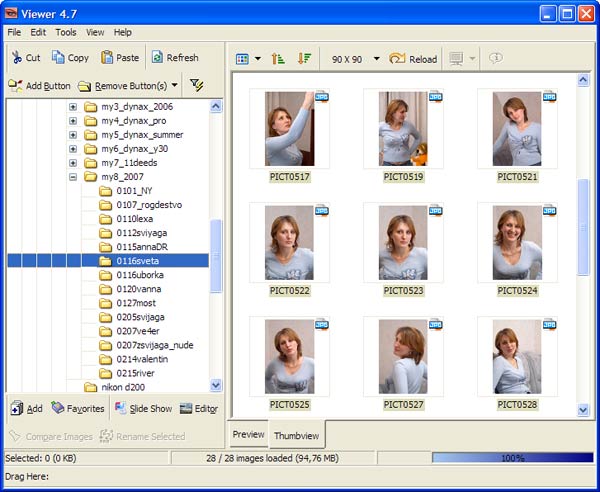Refresh the folder tree view
The image size is (600, 492).
(x=174, y=58)
